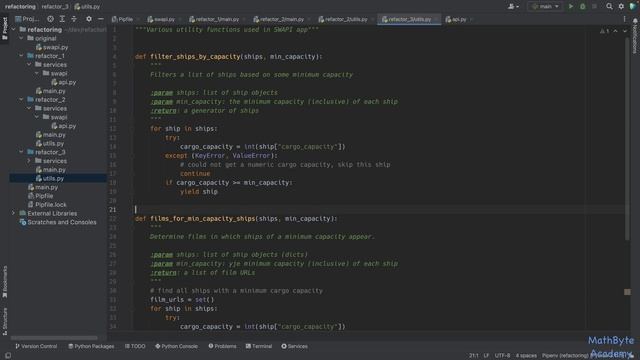Go to previous highlighted problem arrow
The width and height of the screenshot is (640, 360).
616,31
